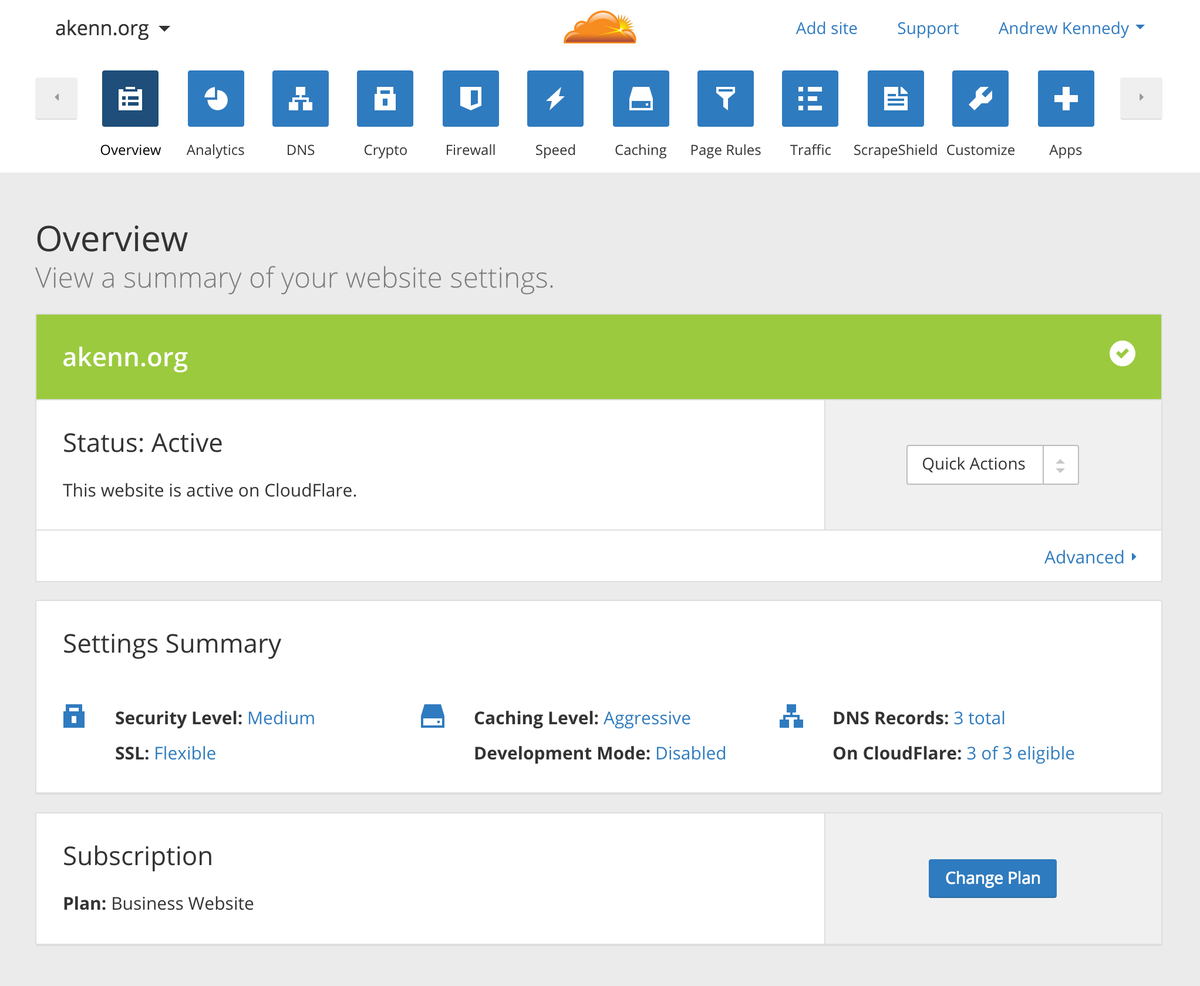
Task: Click 'This website is active on CloudFlare.' text
Action: pos(210,490)
